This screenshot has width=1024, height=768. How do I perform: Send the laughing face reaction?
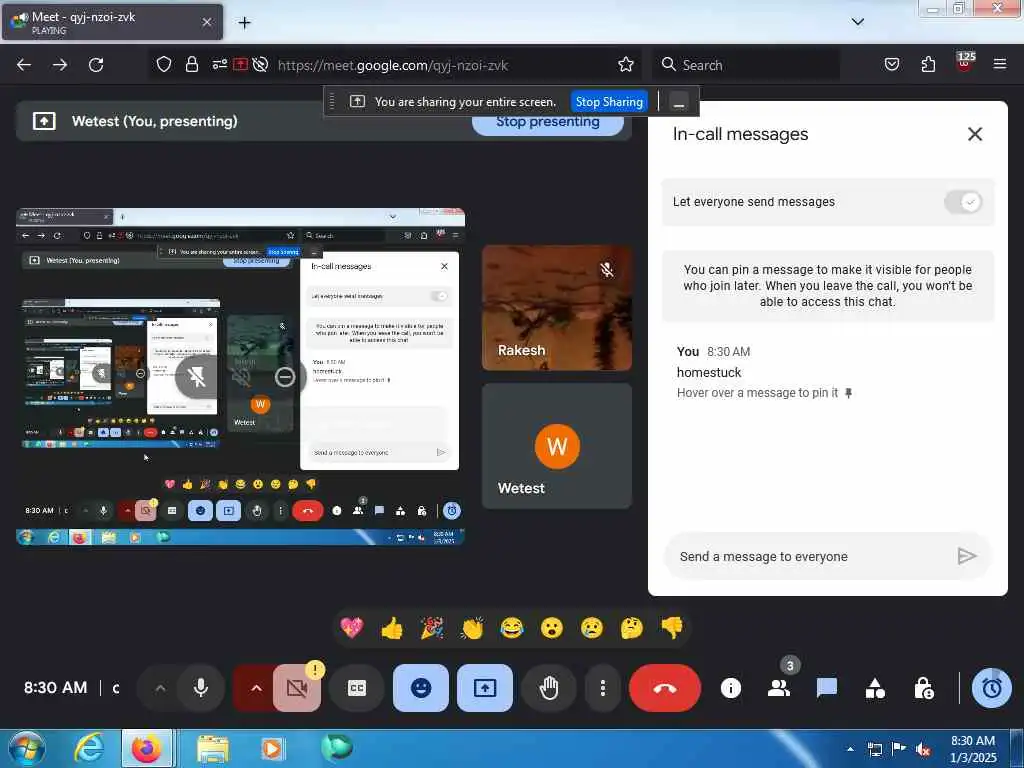(x=512, y=628)
